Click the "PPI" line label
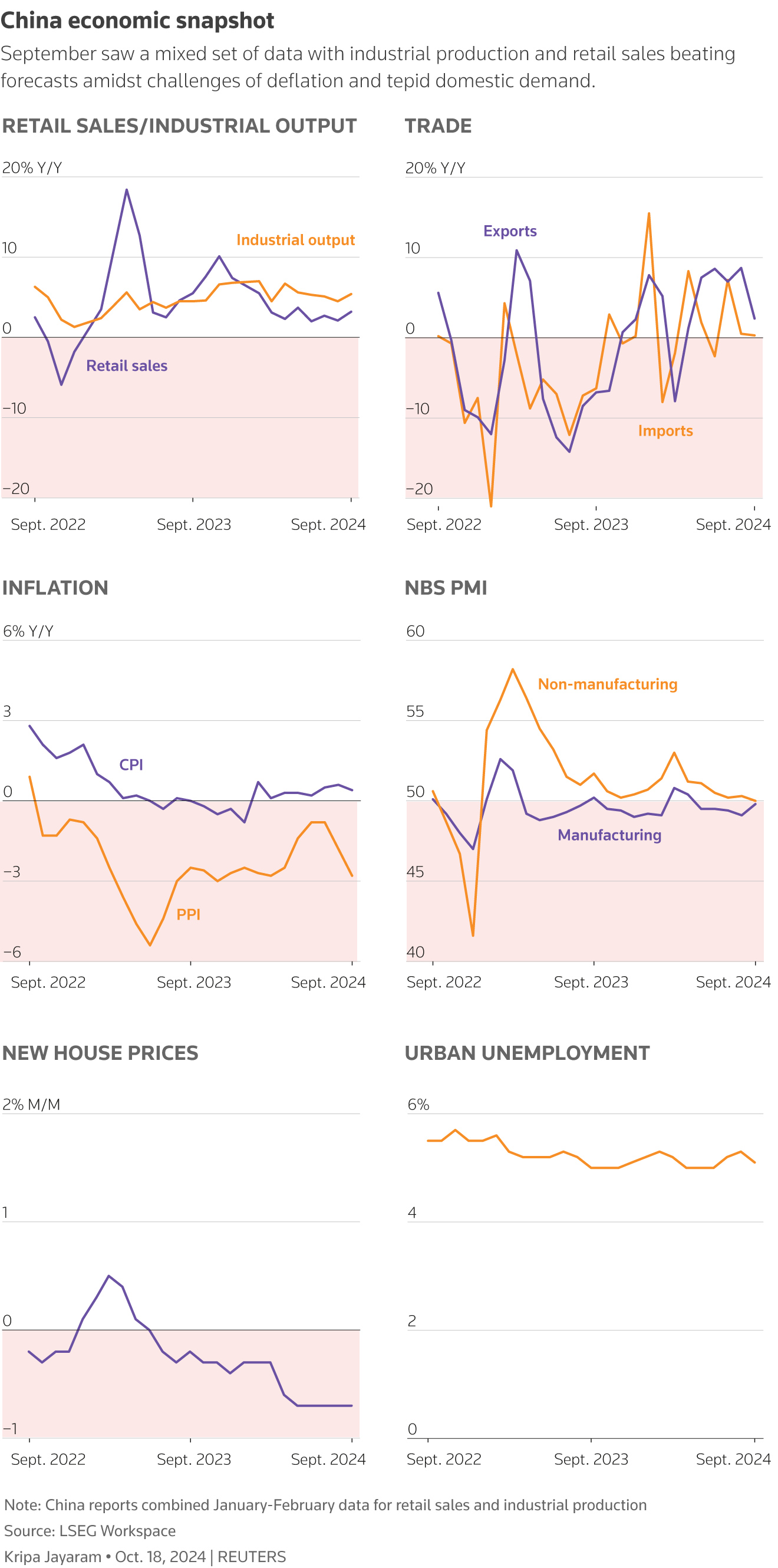Screen dimensions: 778x1568 click(x=188, y=914)
